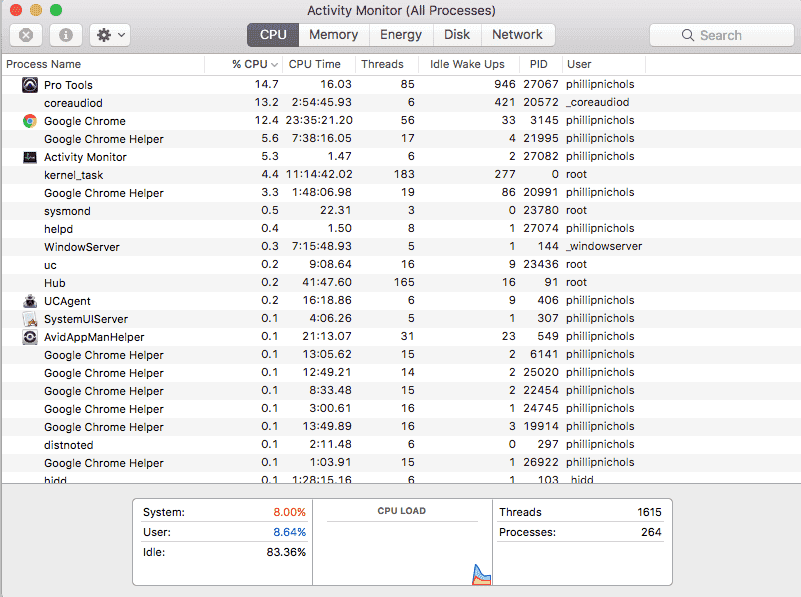Select Google Chrome Helper with PID 6141

(402, 355)
